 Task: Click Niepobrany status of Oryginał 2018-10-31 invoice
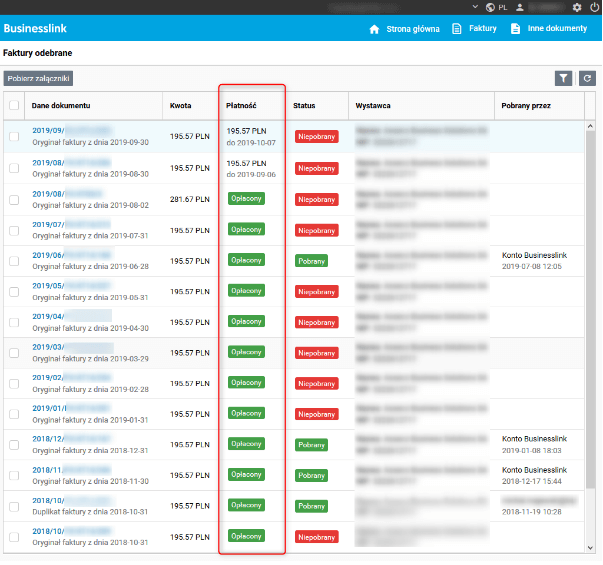(x=316, y=537)
